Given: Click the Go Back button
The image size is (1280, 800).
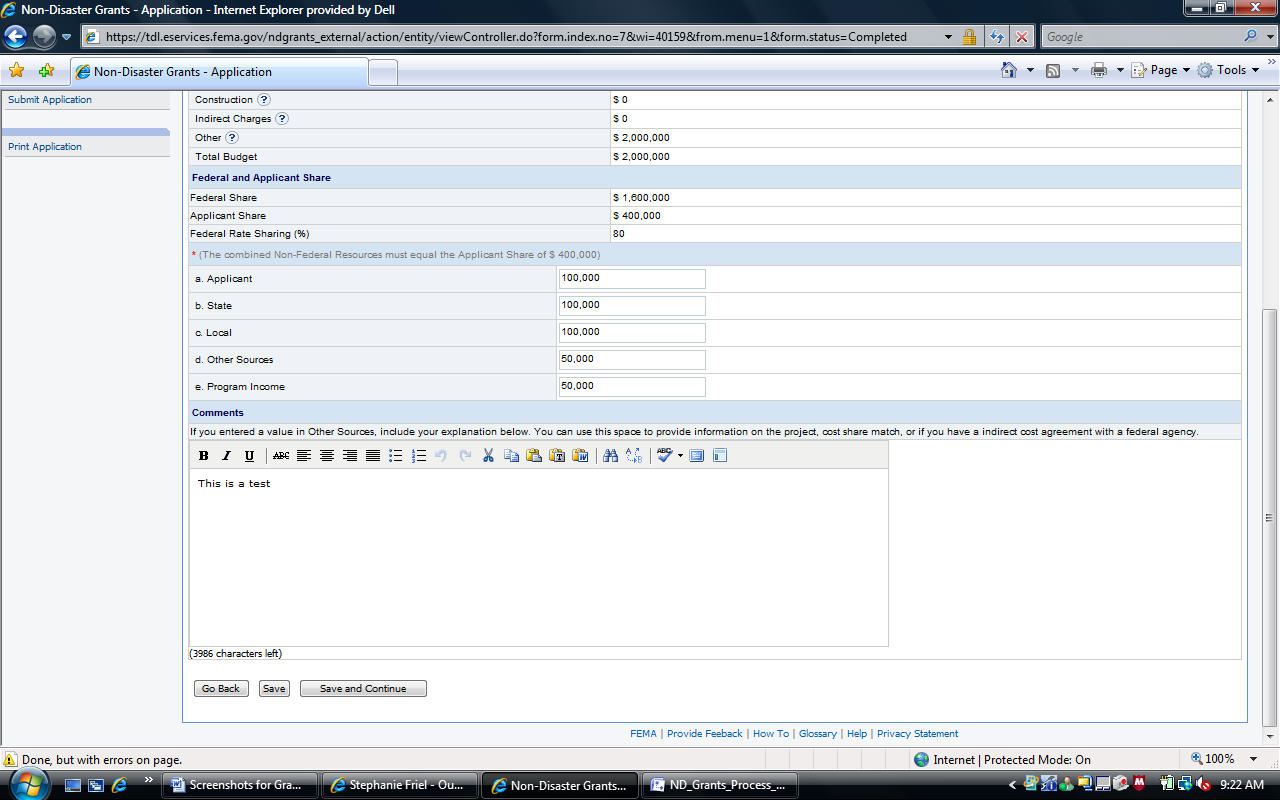Looking at the screenshot, I should point(221,689).
